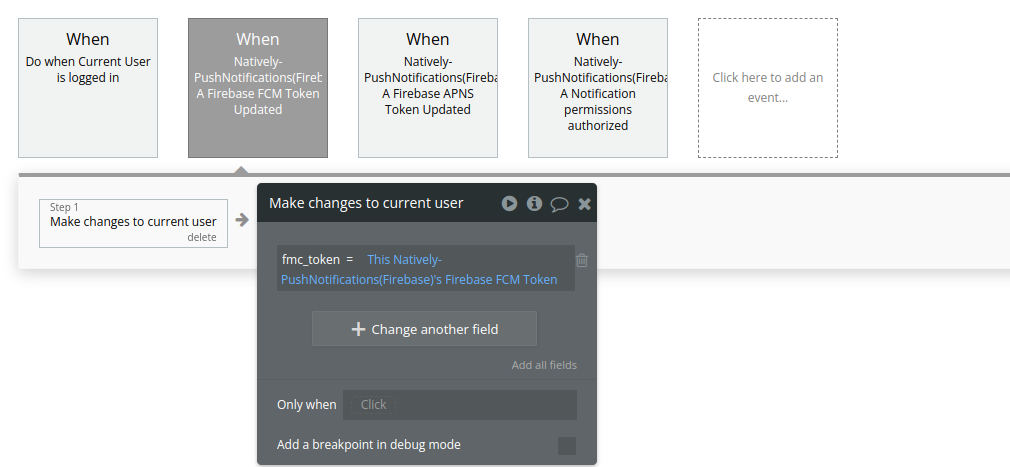1010x467 pixels.
Task: Select the Firebase APNS Token Updated event
Action: (x=428, y=88)
